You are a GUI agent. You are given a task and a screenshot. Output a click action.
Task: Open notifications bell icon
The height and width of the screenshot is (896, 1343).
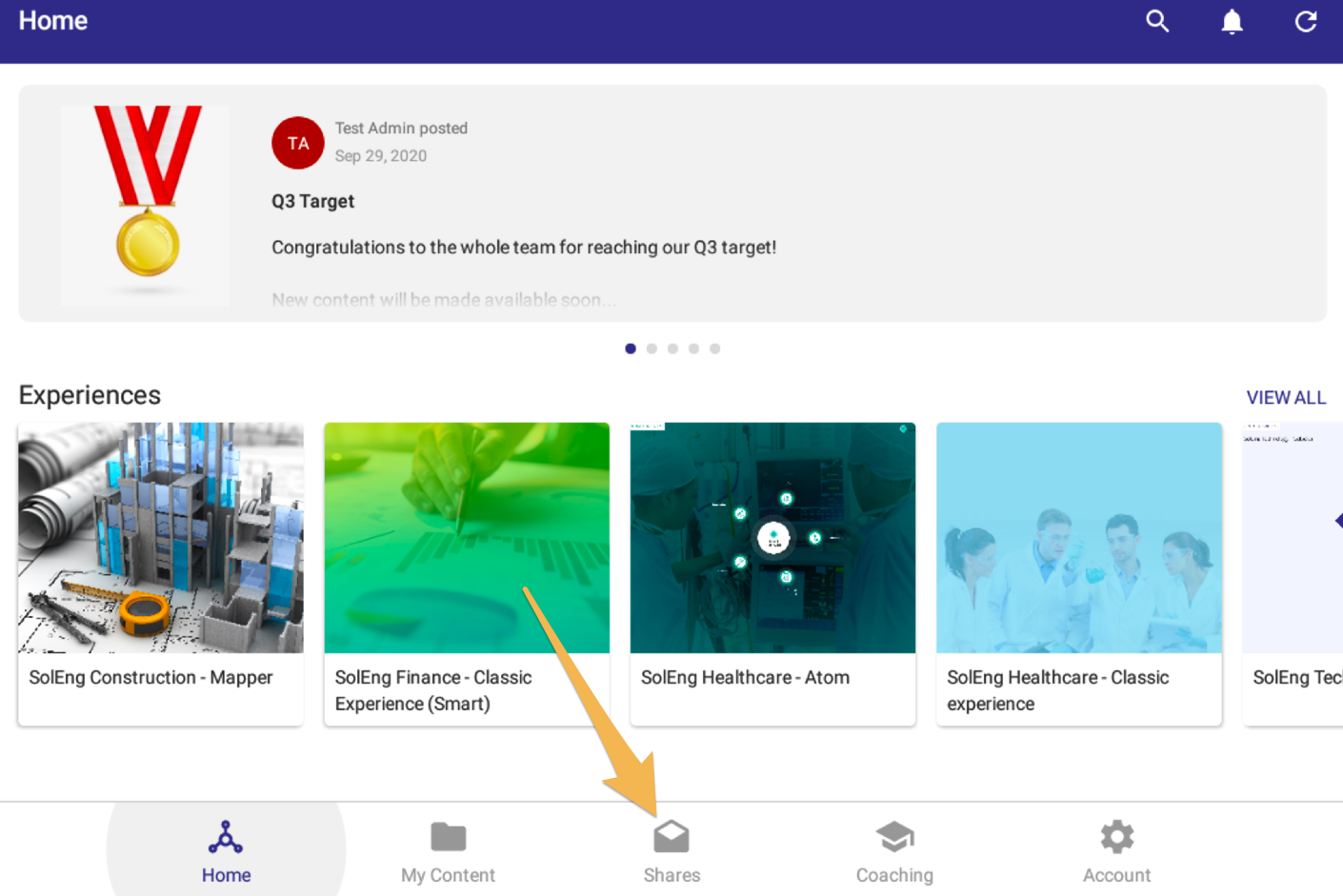[1232, 21]
